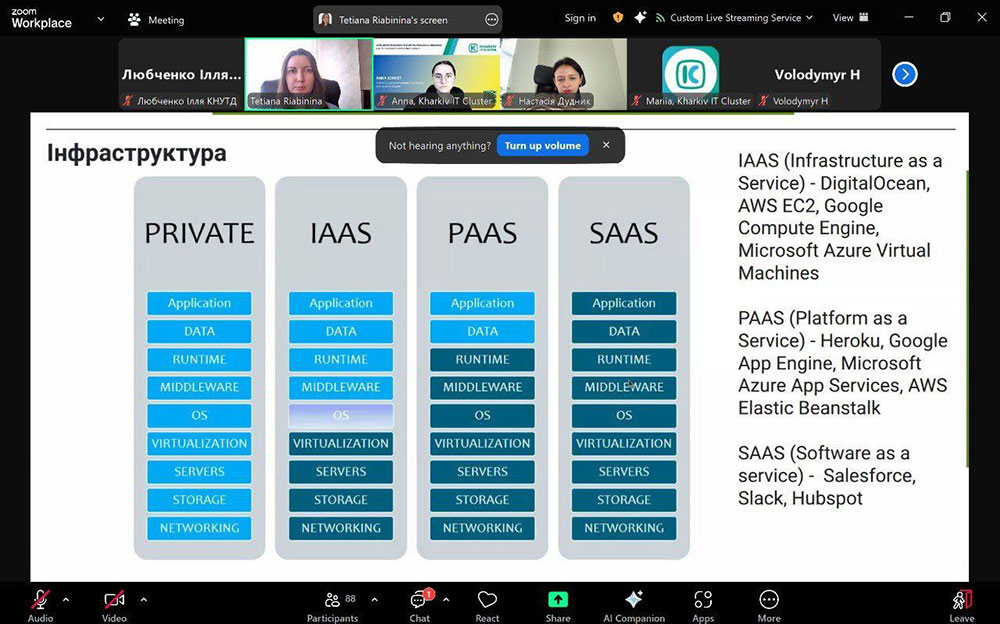Start screen sharing with Share
Screen dimensions: 1000x624
(x=558, y=605)
